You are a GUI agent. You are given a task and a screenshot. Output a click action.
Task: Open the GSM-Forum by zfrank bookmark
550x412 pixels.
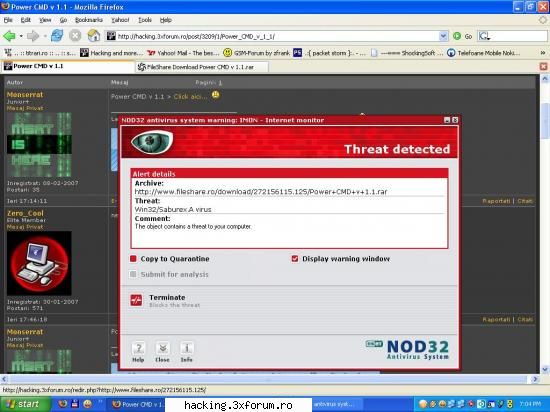tap(256, 53)
